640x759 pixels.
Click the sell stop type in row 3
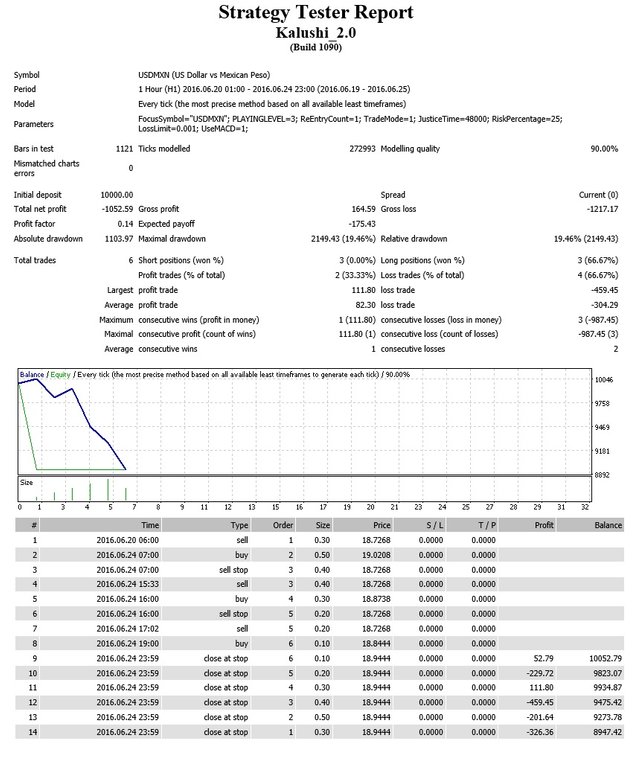(x=234, y=570)
